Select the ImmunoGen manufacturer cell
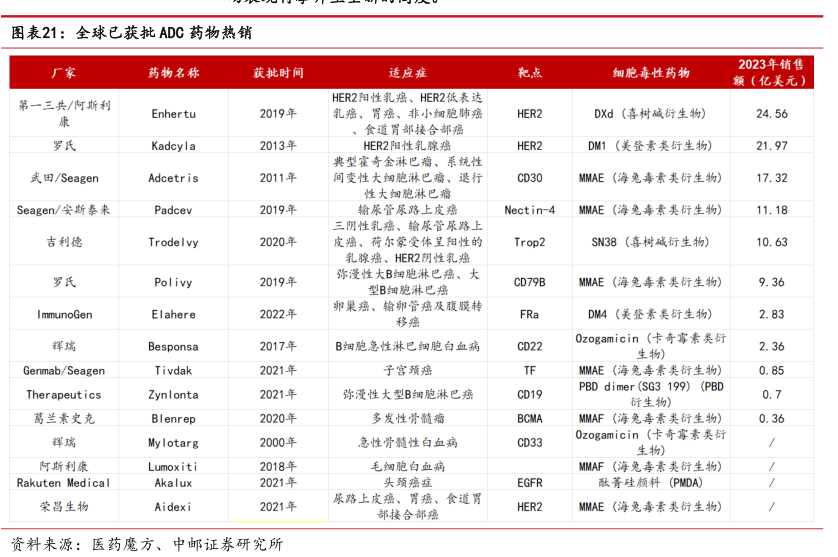The image size is (838, 557). click(64, 314)
